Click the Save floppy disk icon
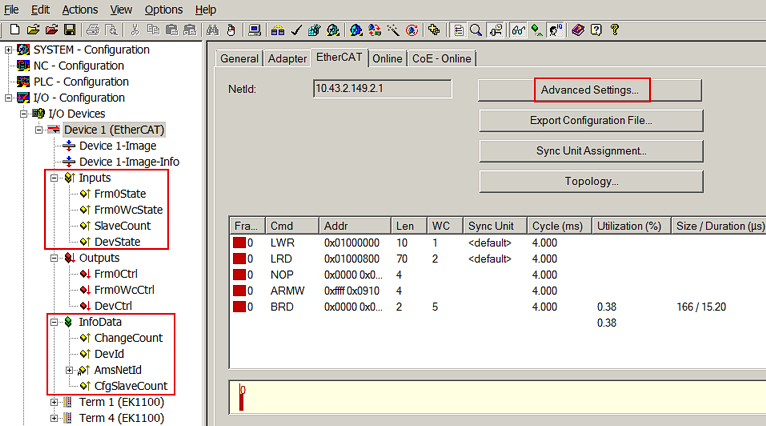Viewport: 766px width, 426px height. tap(70, 30)
